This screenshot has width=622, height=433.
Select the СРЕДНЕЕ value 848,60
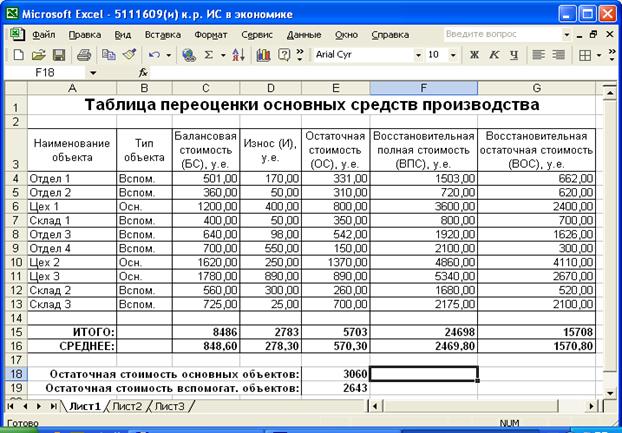click(x=206, y=346)
